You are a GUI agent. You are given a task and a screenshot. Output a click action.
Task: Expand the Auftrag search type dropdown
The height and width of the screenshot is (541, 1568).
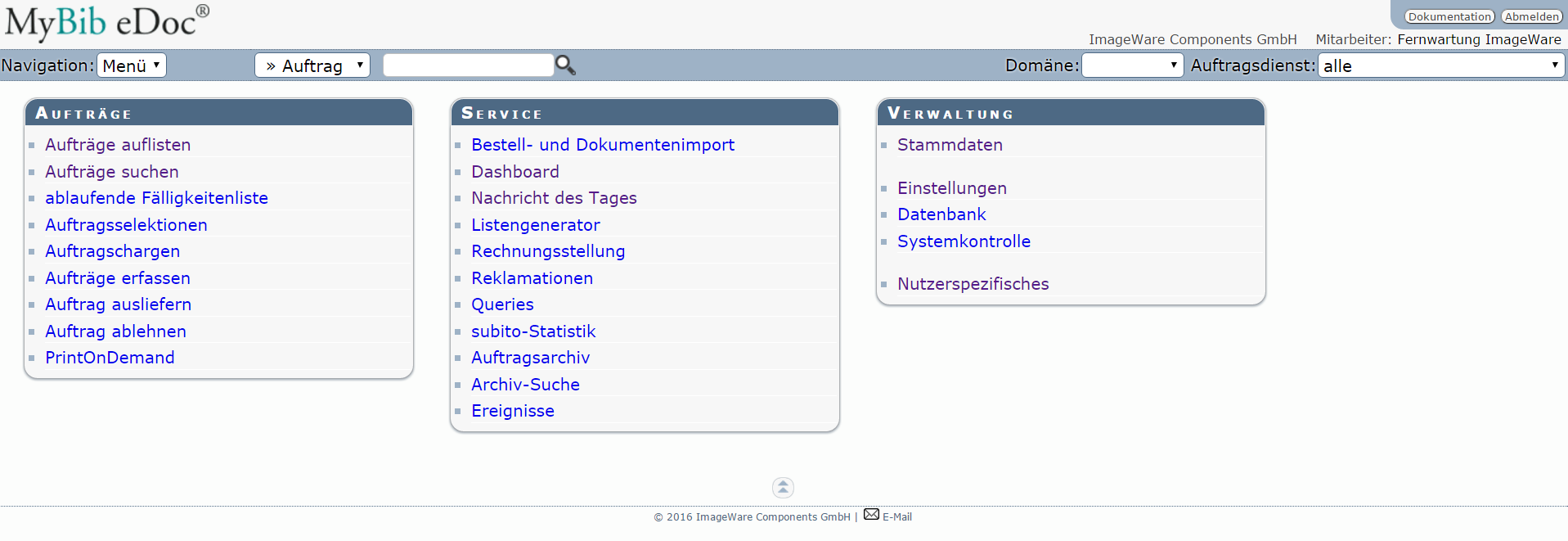pos(312,65)
